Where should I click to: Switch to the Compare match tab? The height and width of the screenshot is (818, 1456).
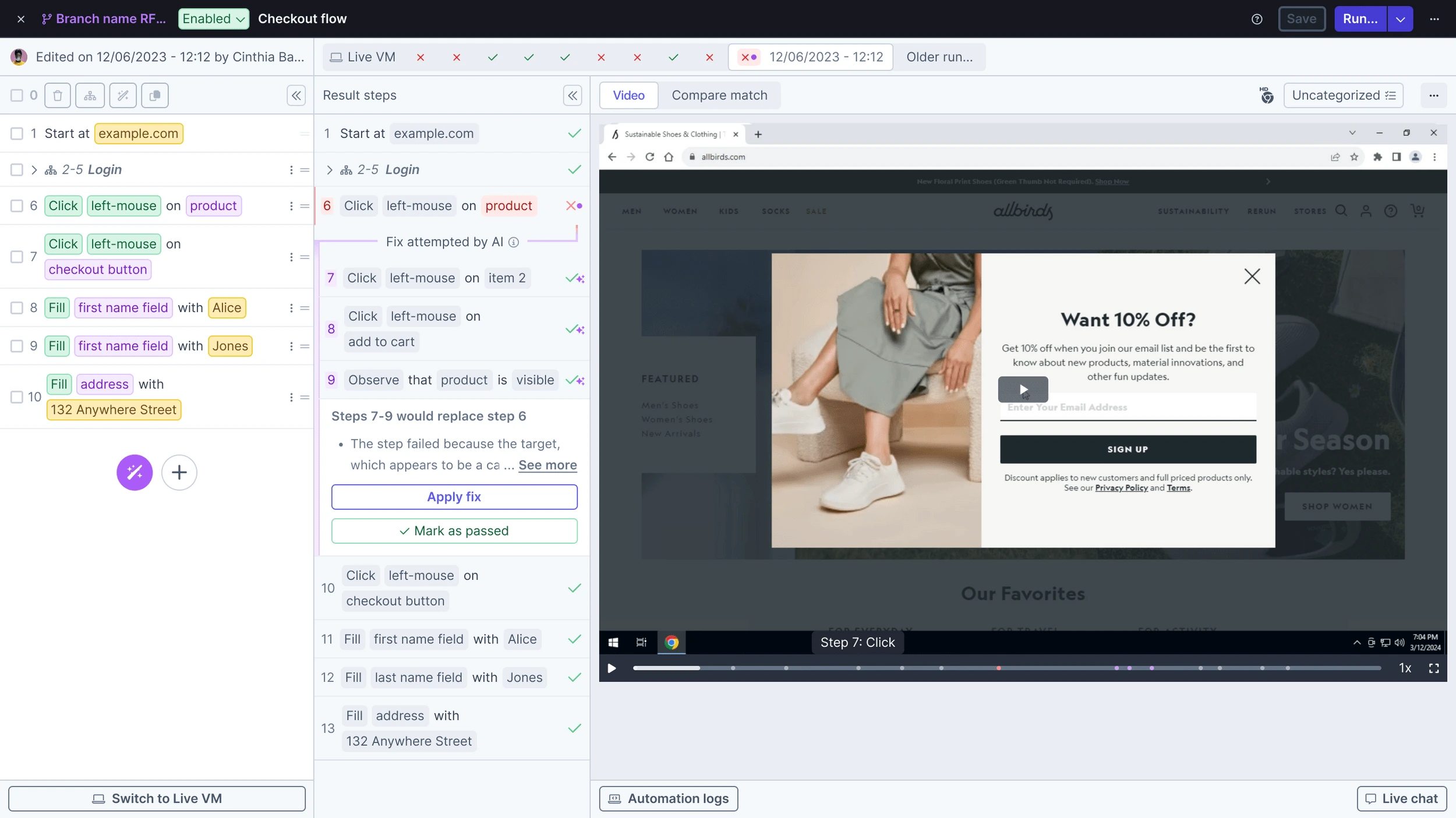(719, 95)
